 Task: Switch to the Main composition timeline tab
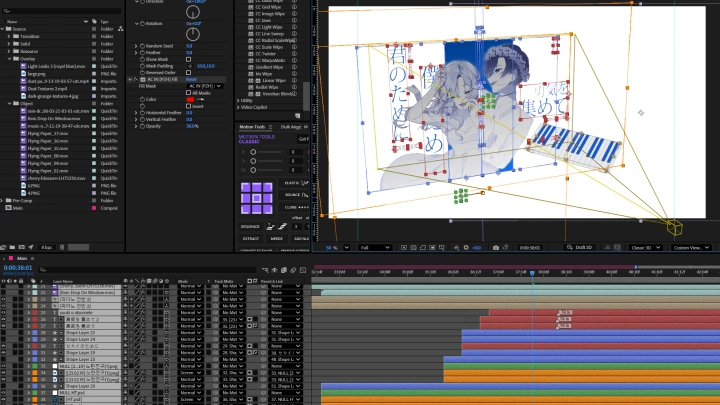tap(21, 258)
